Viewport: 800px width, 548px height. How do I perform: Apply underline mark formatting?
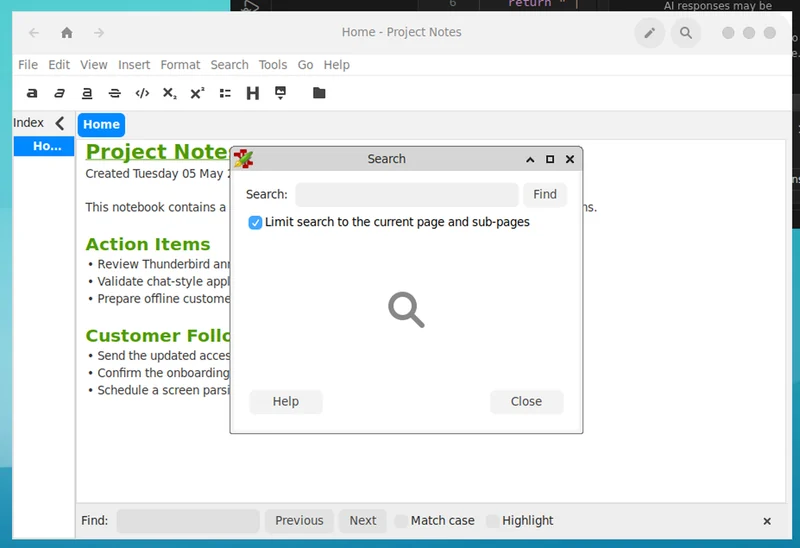pos(87,93)
